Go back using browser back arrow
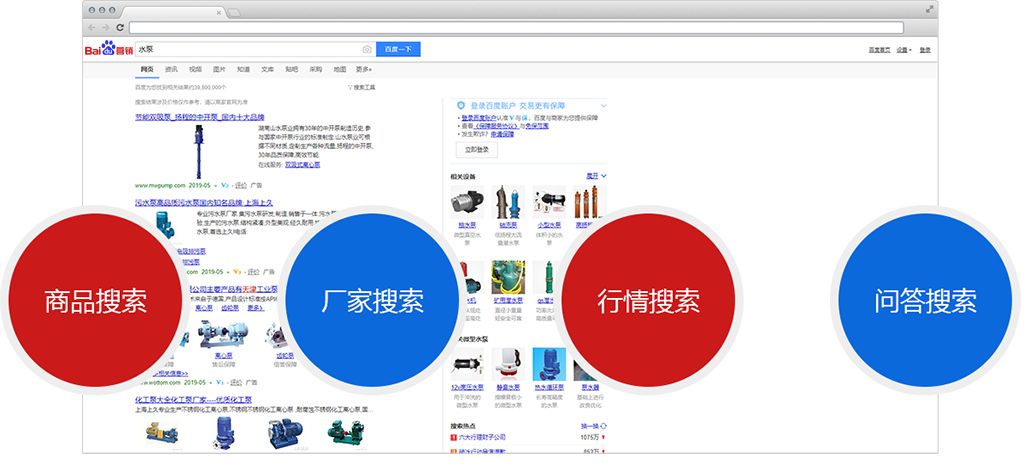This screenshot has height=468, width=1024. tap(93, 26)
